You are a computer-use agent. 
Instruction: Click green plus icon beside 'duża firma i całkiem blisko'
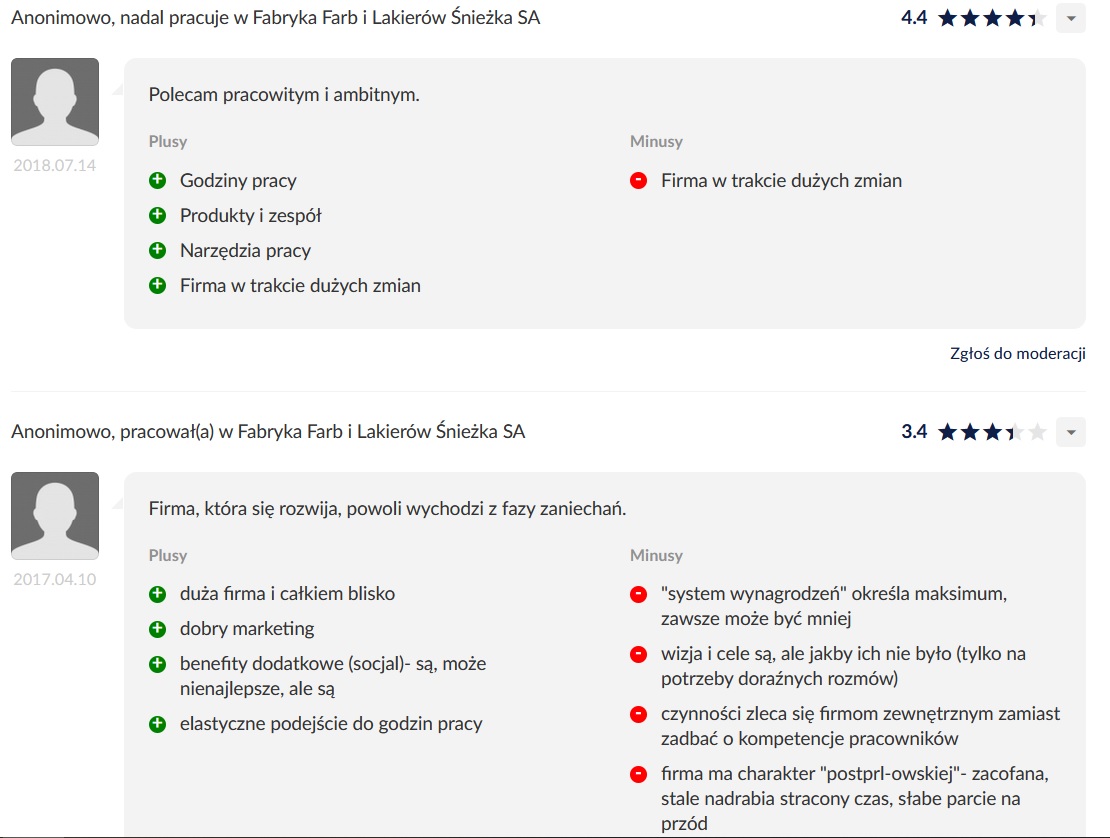click(157, 594)
